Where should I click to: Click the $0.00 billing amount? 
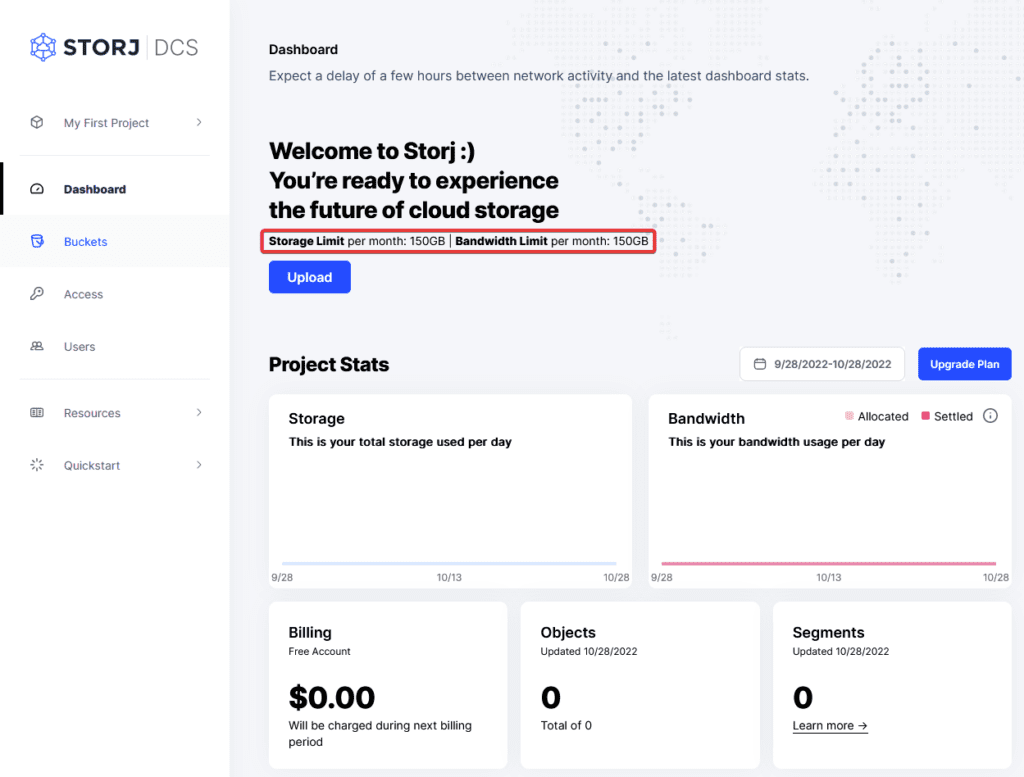[x=332, y=697]
